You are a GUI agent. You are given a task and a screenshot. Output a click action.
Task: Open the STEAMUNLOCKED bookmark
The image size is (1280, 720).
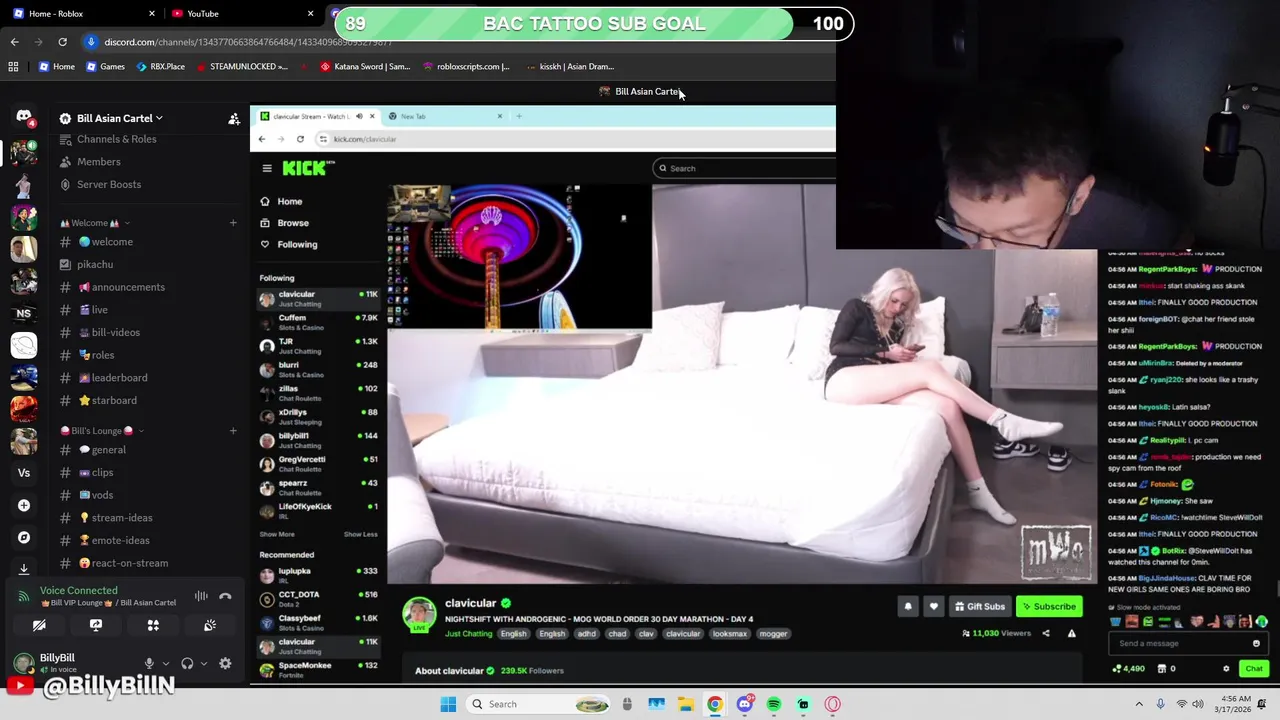(x=242, y=67)
